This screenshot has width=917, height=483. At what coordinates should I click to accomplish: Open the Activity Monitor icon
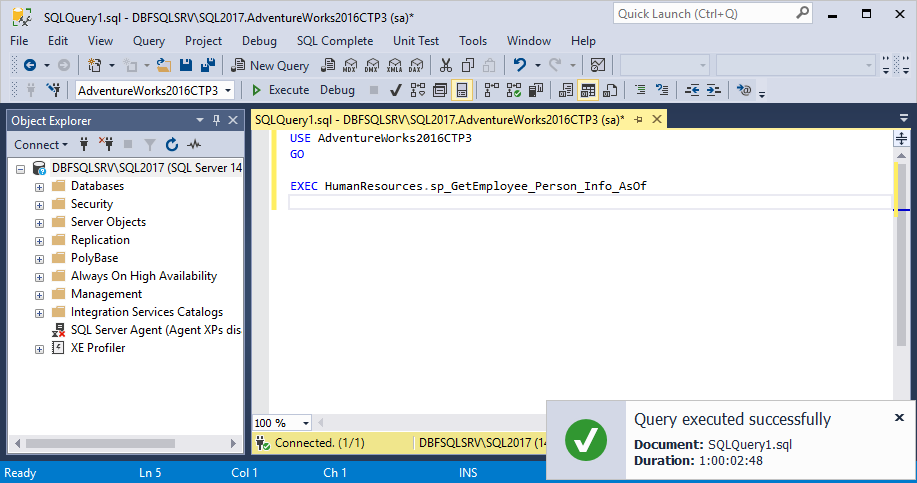tap(598, 65)
